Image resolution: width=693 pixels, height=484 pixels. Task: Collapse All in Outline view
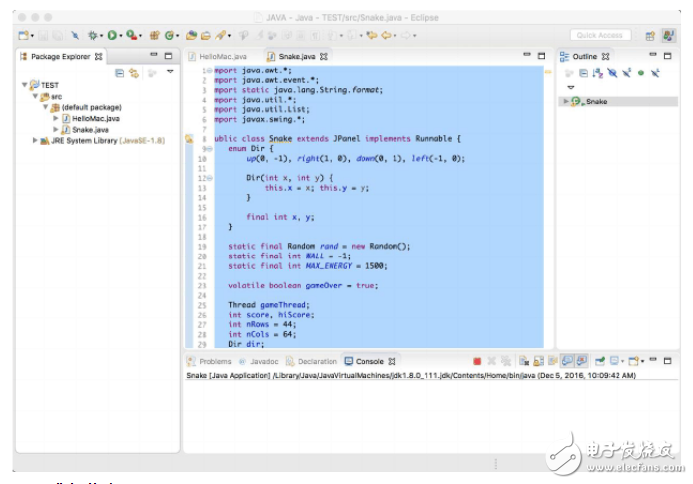pos(583,73)
